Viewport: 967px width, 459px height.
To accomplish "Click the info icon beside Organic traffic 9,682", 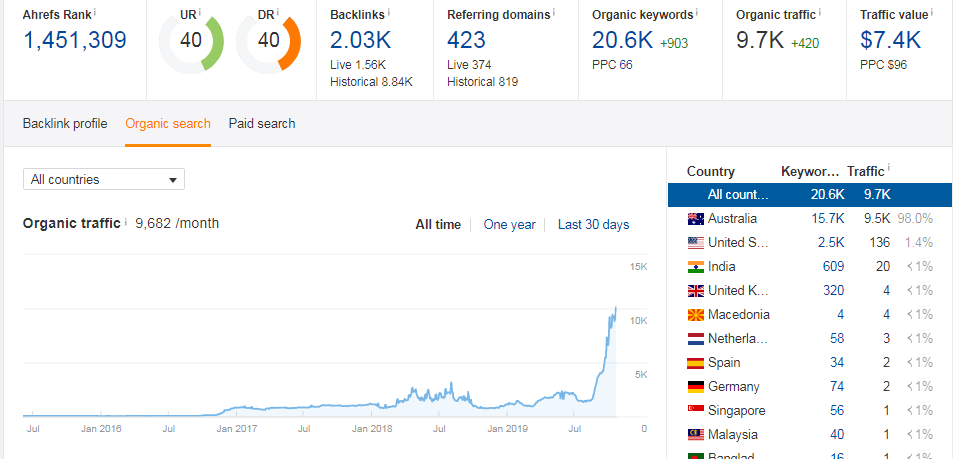I will click(125, 220).
